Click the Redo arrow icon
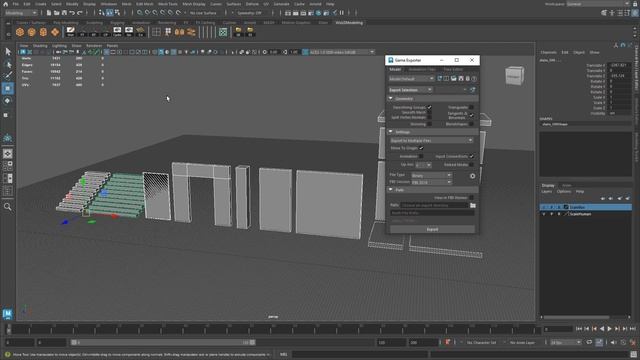Image resolution: width=640 pixels, height=360 pixels. coord(80,13)
